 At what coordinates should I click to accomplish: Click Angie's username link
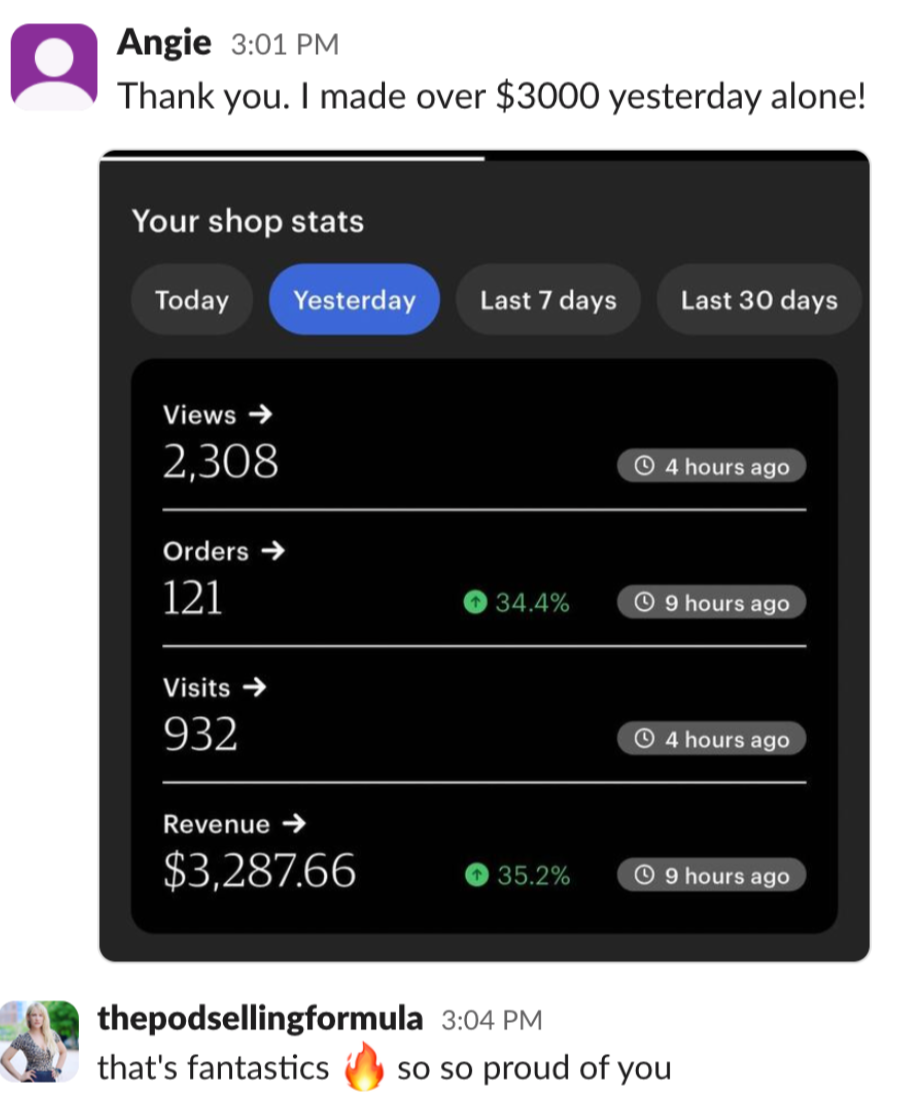(x=164, y=43)
